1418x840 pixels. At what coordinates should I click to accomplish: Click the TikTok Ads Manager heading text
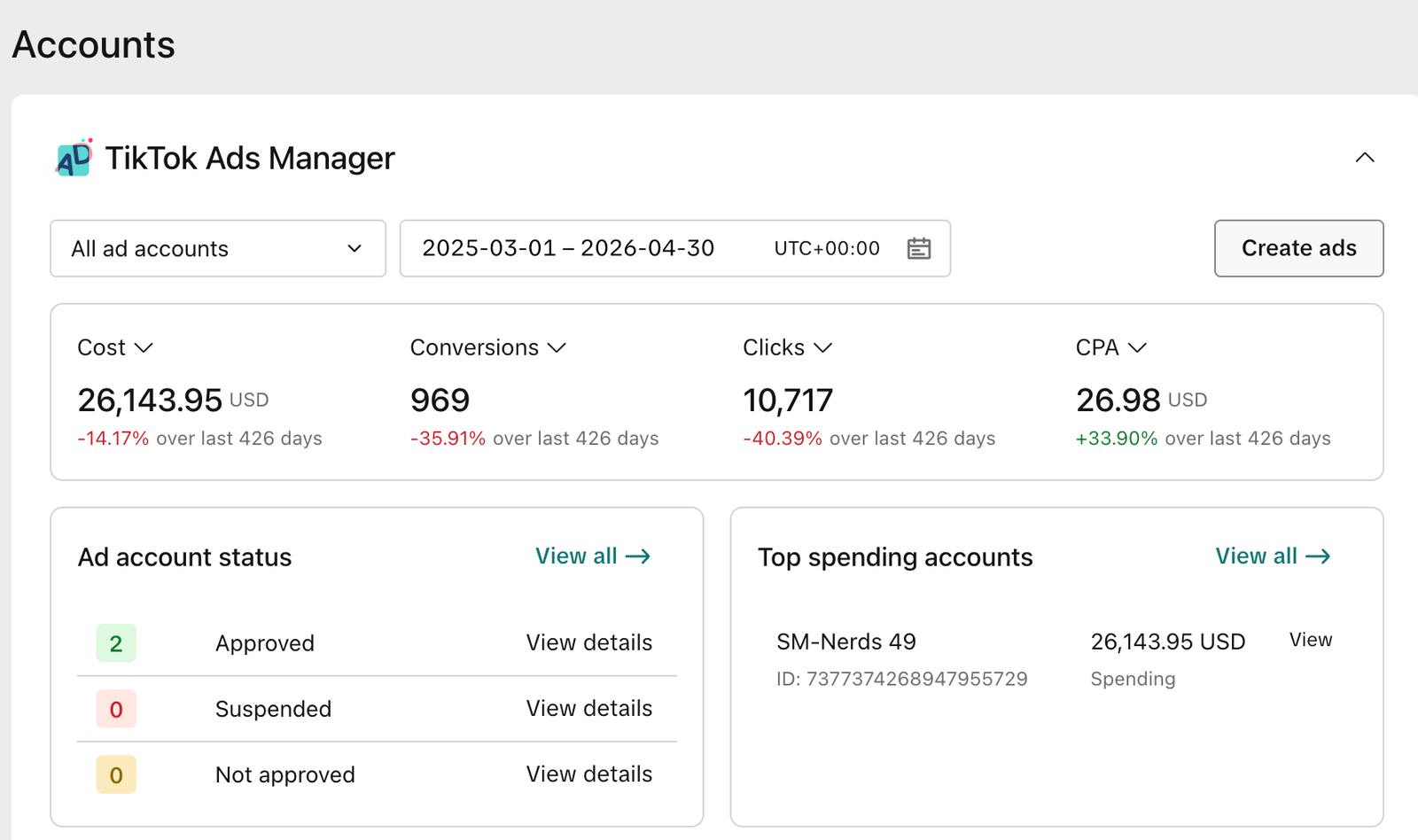coord(250,158)
